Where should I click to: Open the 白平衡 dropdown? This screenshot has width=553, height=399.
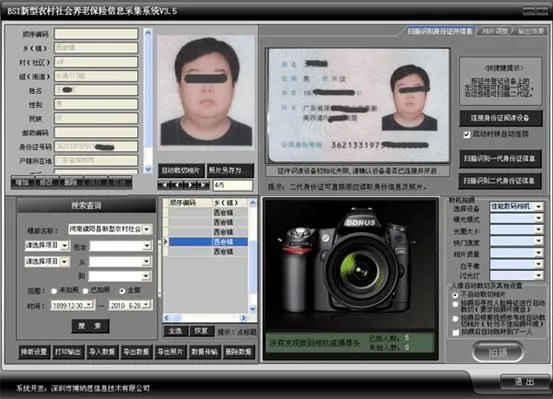[539, 264]
